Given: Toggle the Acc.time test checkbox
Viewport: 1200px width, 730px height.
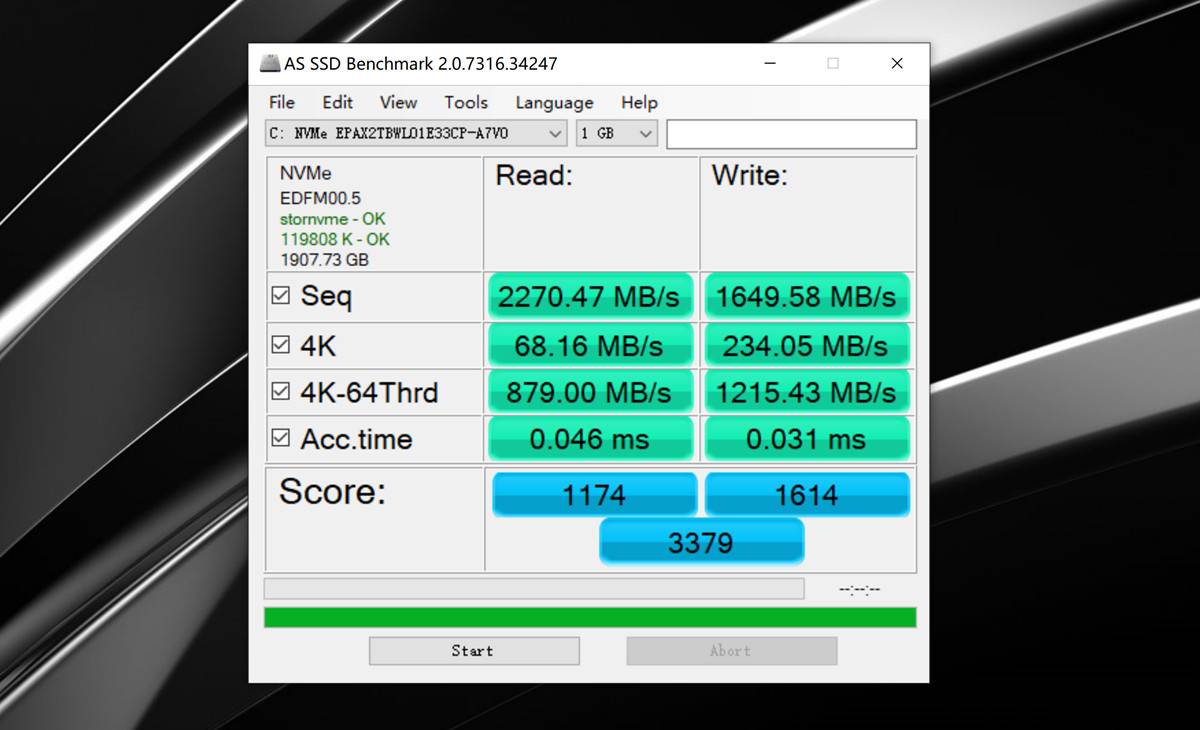Looking at the screenshot, I should 281,438.
